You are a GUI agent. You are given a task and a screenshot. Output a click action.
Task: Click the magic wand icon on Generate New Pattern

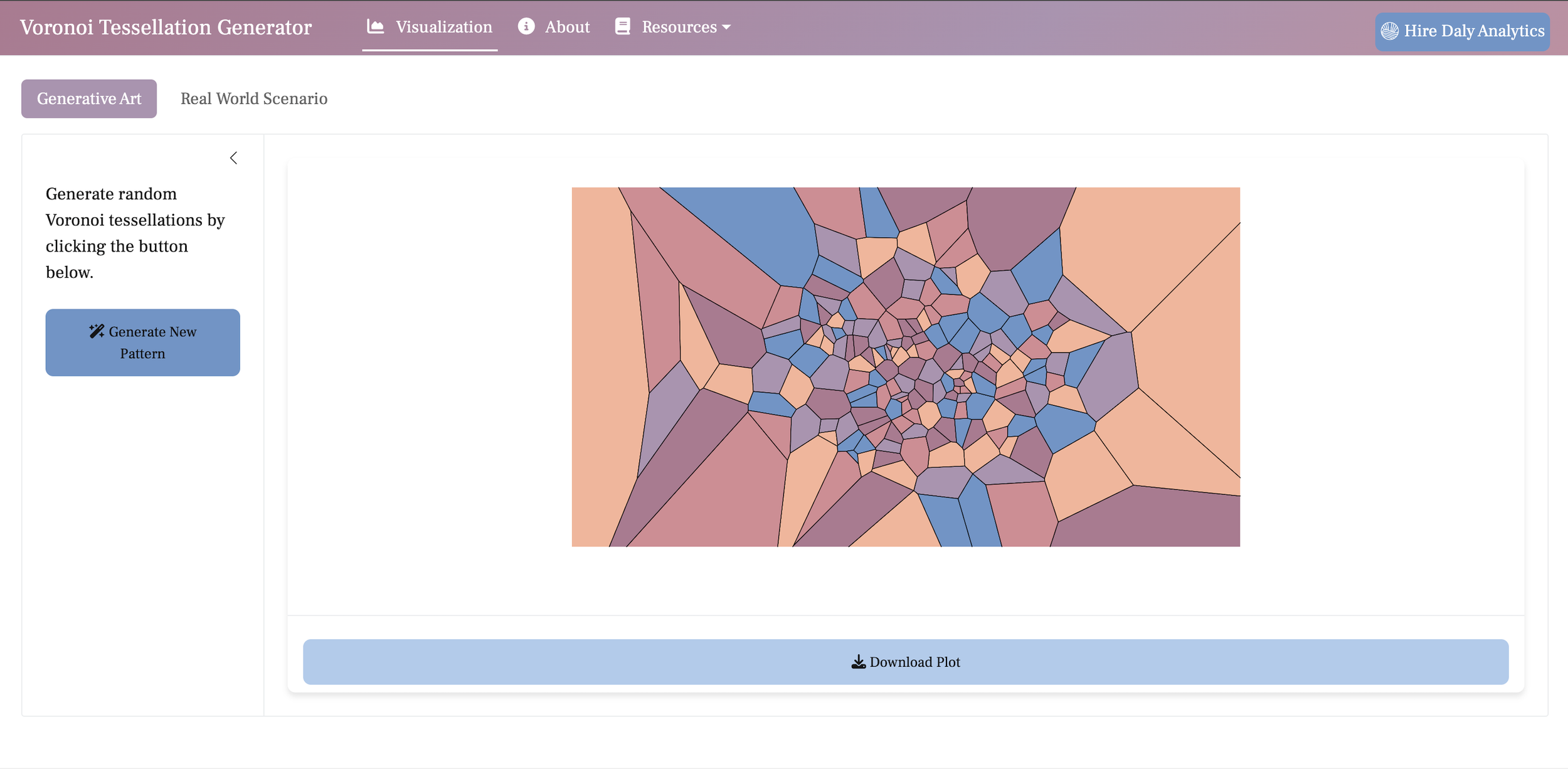click(x=97, y=331)
